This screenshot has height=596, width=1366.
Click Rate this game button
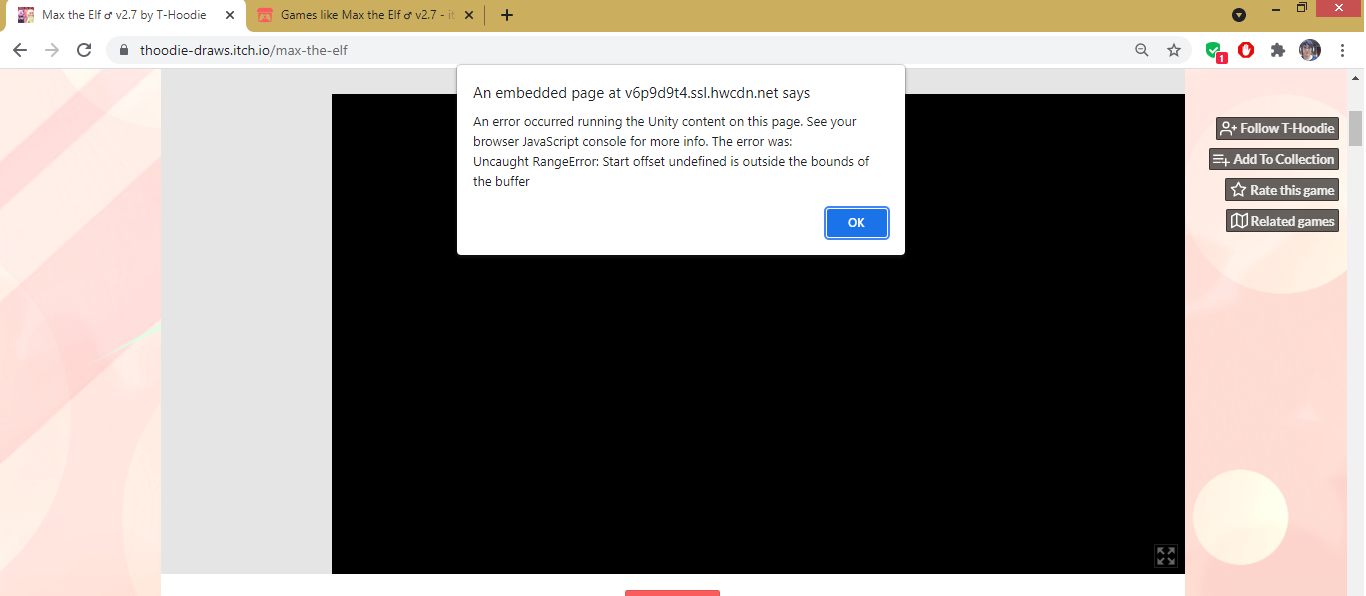click(1282, 190)
